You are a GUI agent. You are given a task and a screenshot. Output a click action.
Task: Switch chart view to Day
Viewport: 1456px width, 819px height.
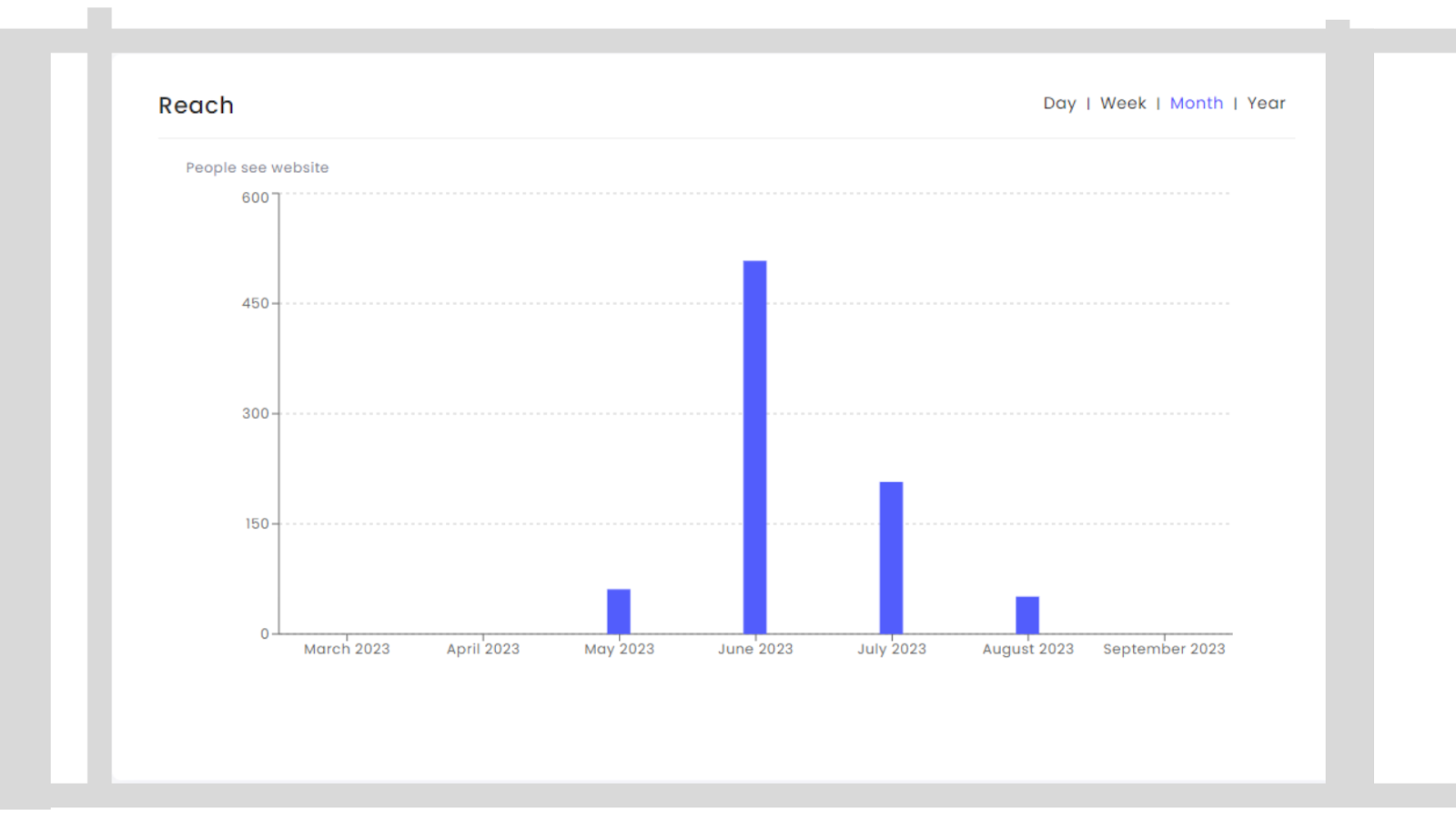[1059, 104]
